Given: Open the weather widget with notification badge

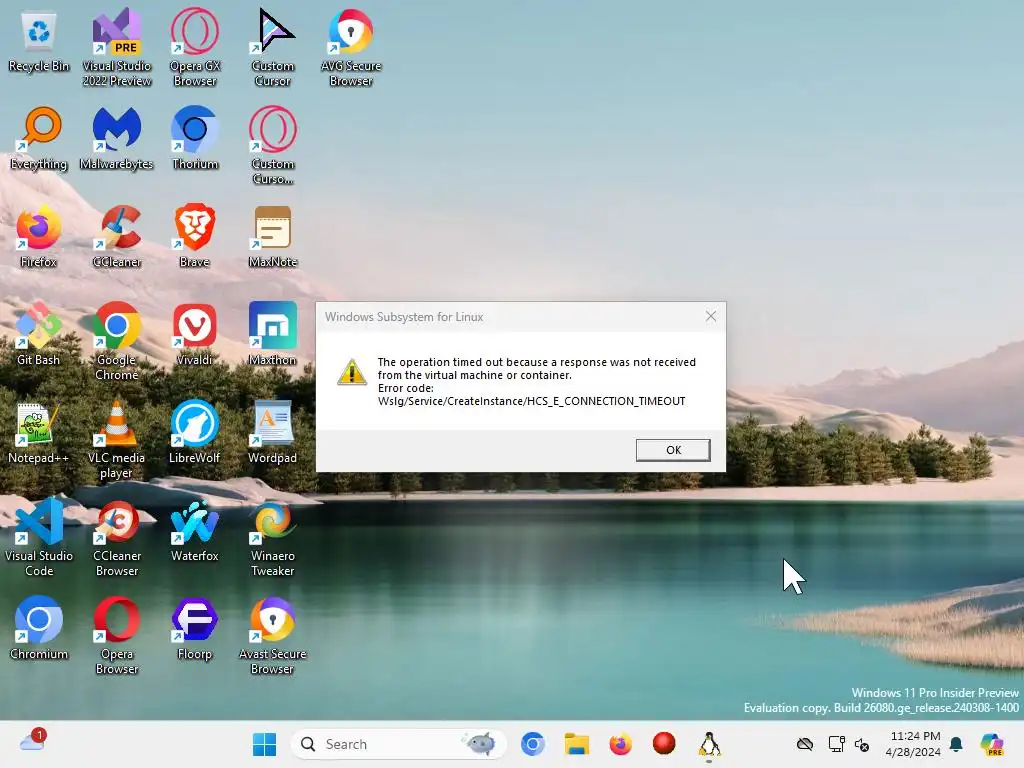Looking at the screenshot, I should point(33,741).
